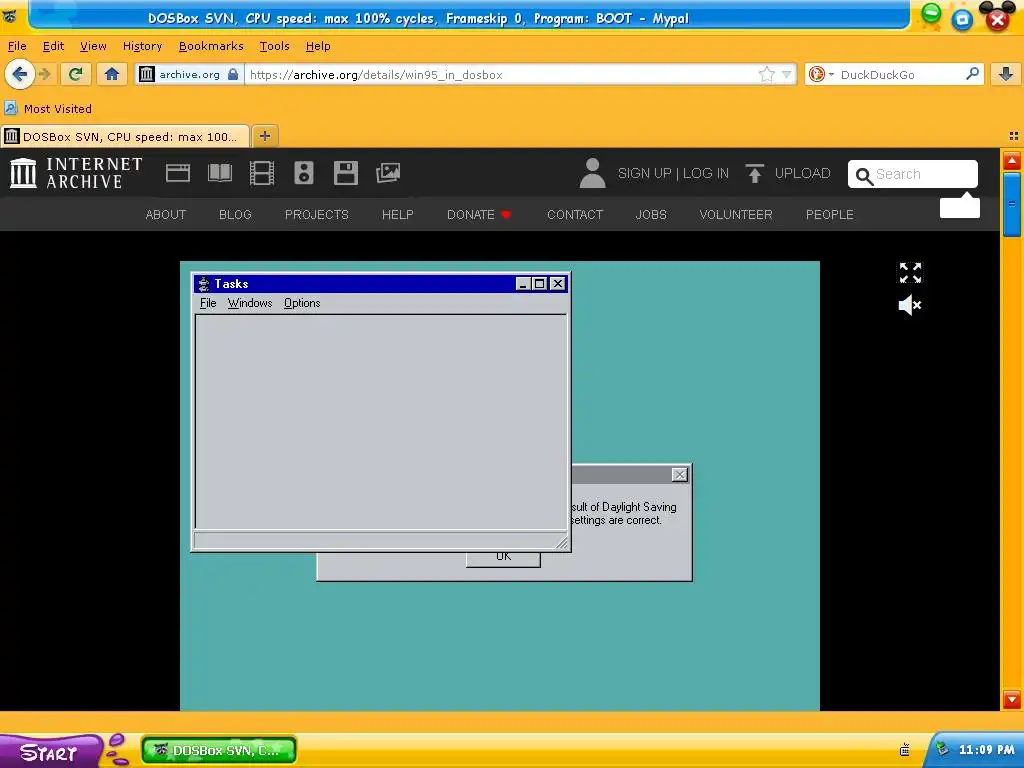The width and height of the screenshot is (1024, 768).
Task: Open the PROJECTS navigation link
Action: [x=317, y=214]
